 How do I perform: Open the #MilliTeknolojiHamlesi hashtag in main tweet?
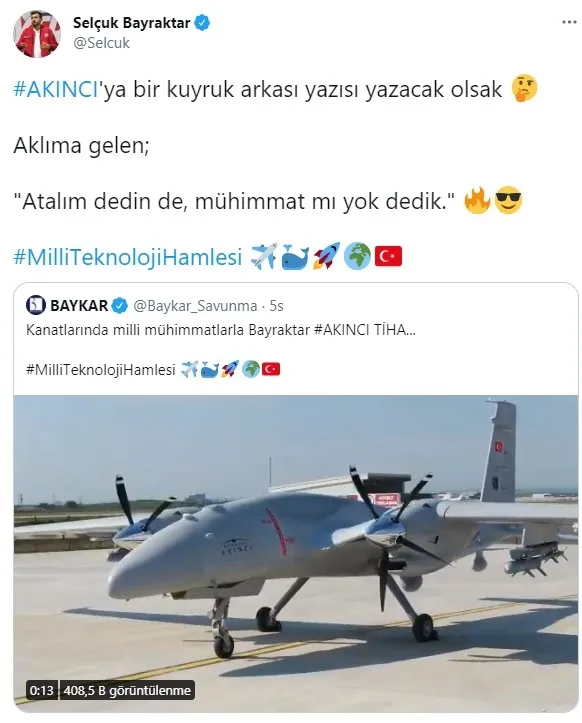pos(128,257)
